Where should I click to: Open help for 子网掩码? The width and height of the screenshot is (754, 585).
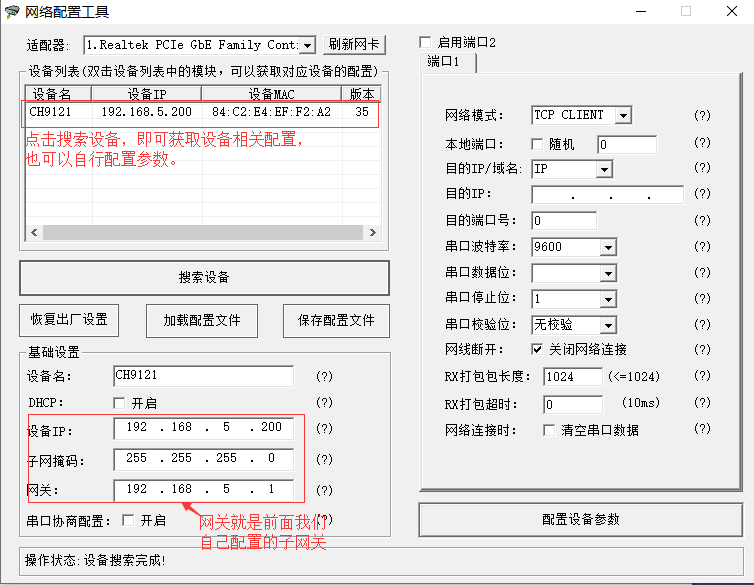pyautogui.click(x=324, y=459)
